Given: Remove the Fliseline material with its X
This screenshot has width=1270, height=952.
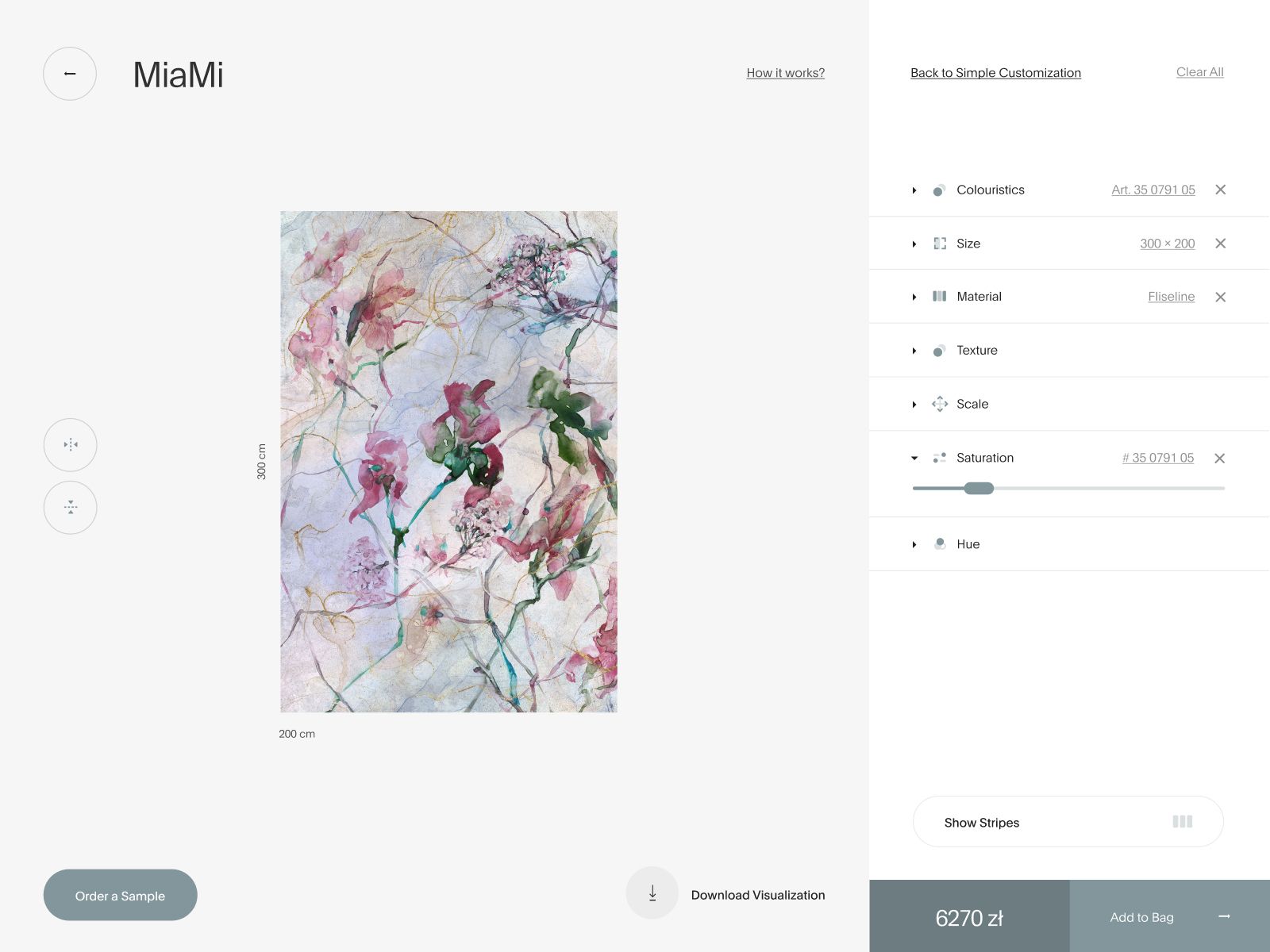Looking at the screenshot, I should click(1221, 297).
